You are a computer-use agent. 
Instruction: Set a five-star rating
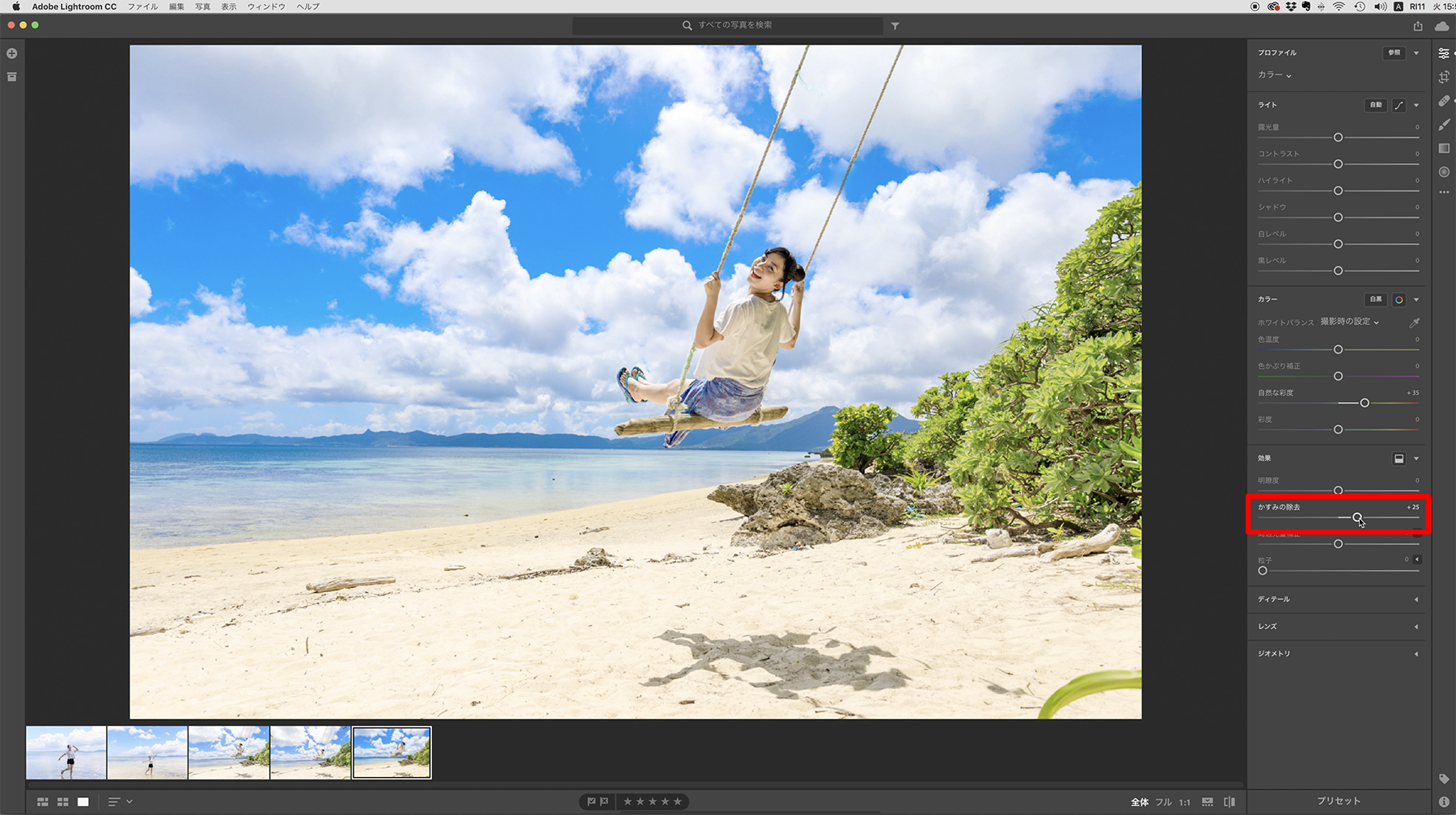pos(678,802)
